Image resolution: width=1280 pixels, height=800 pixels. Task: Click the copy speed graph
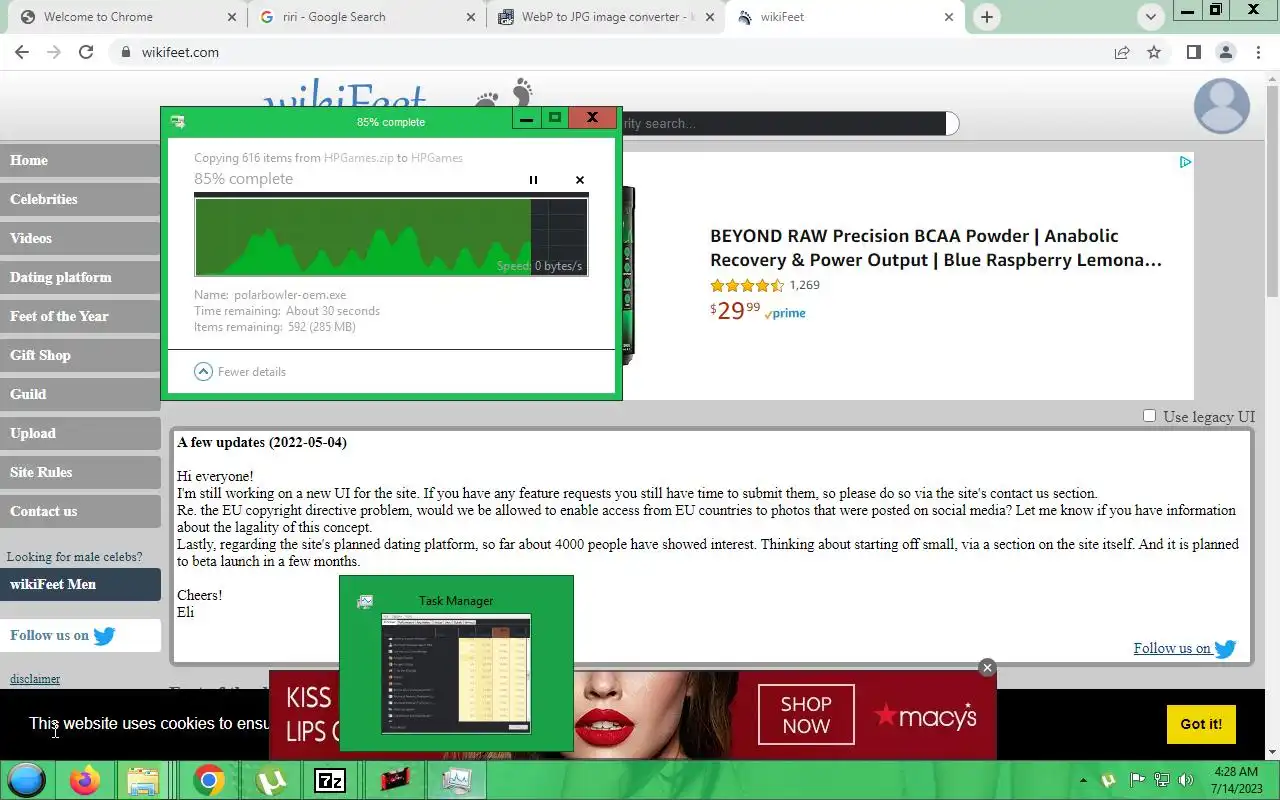tap(391, 236)
